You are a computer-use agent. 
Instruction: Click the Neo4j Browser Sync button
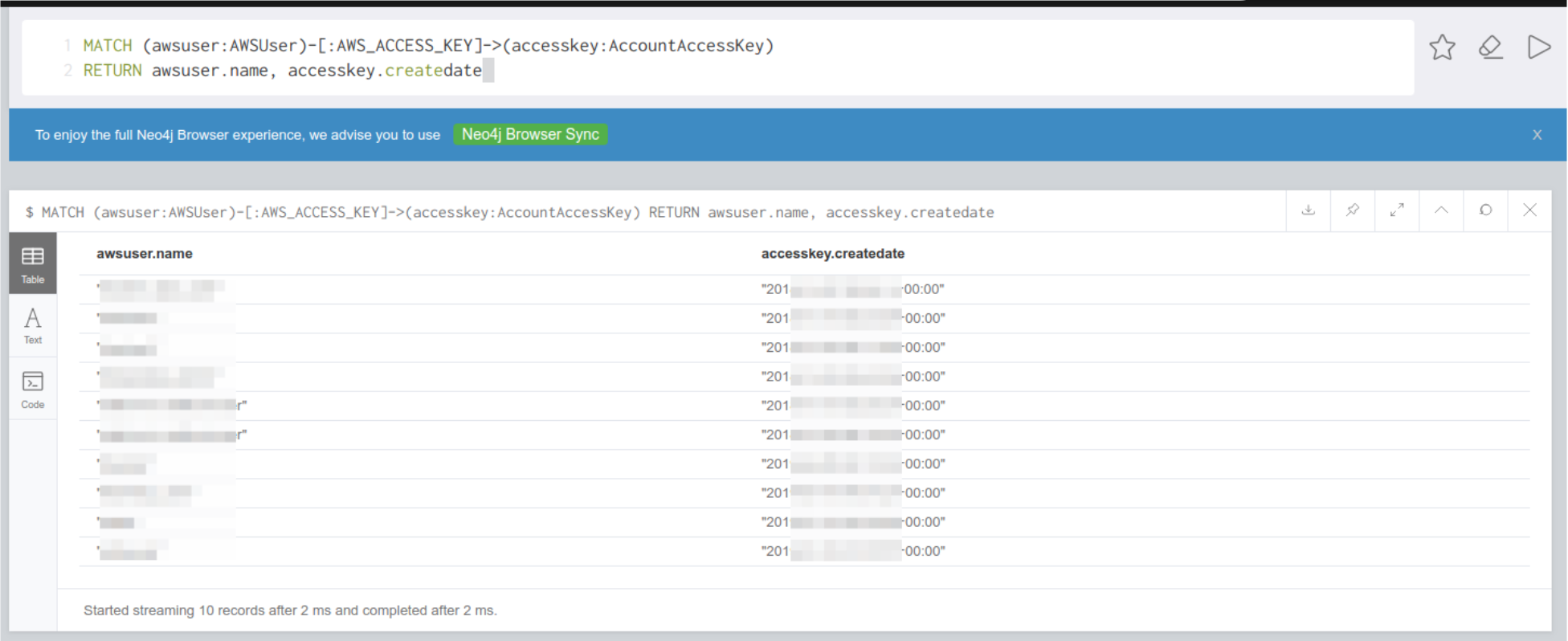(530, 134)
